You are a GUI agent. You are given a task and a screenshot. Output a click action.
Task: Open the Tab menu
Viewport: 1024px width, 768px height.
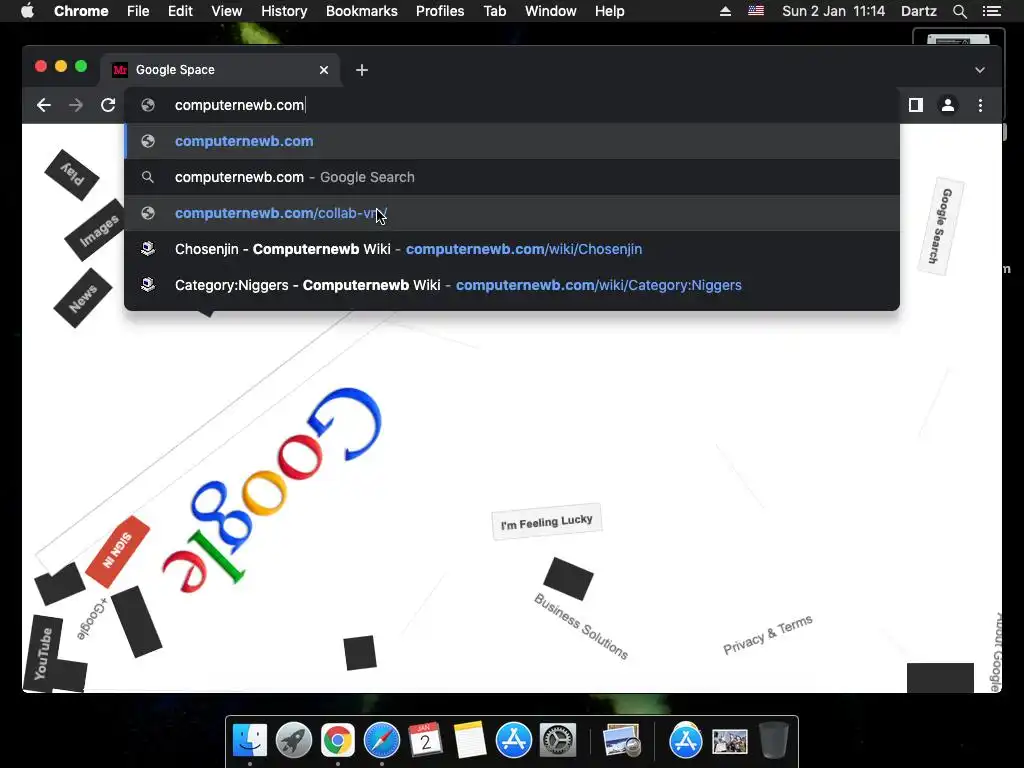click(x=495, y=11)
